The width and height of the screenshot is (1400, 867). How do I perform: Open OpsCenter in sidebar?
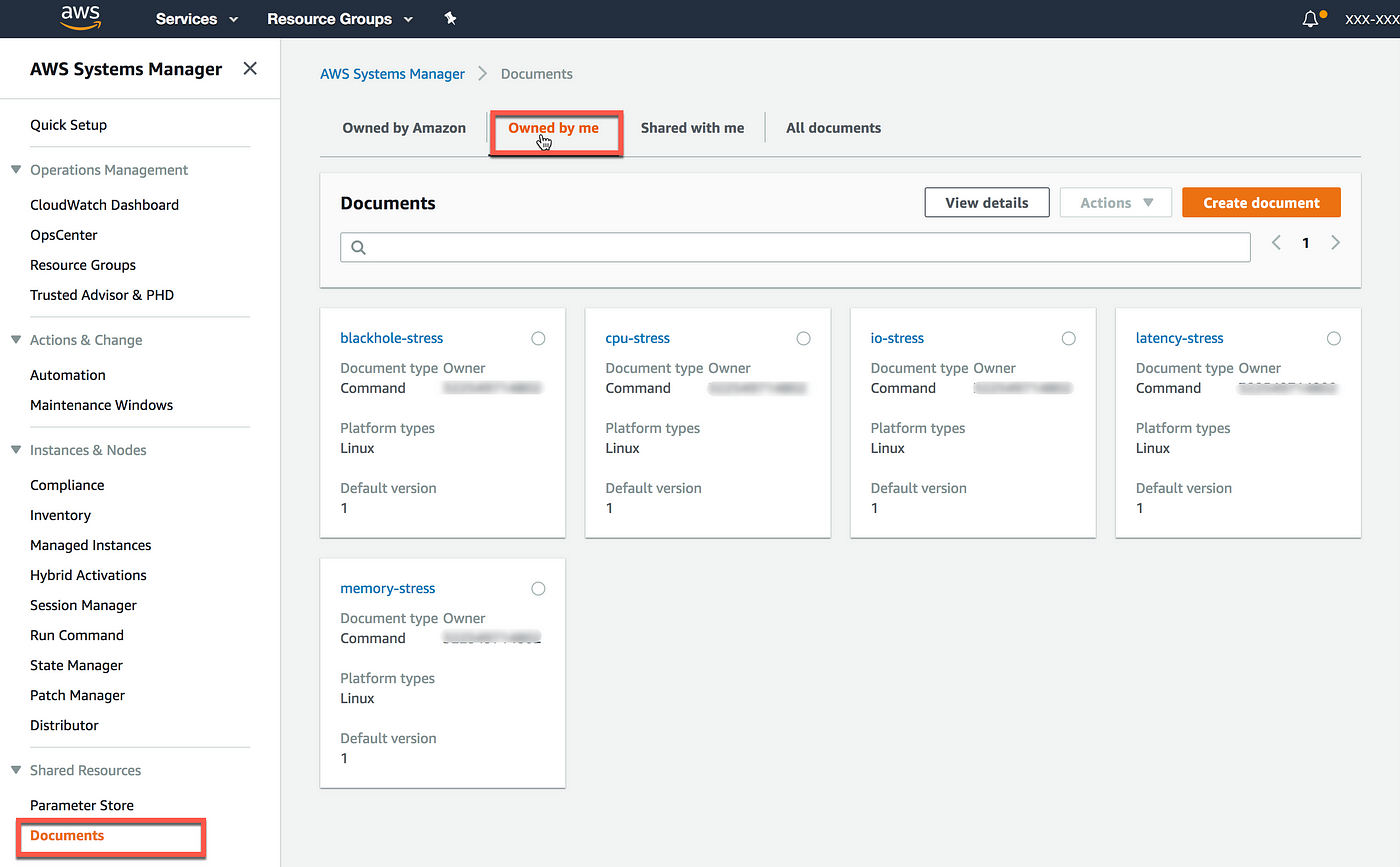pyautogui.click(x=63, y=235)
